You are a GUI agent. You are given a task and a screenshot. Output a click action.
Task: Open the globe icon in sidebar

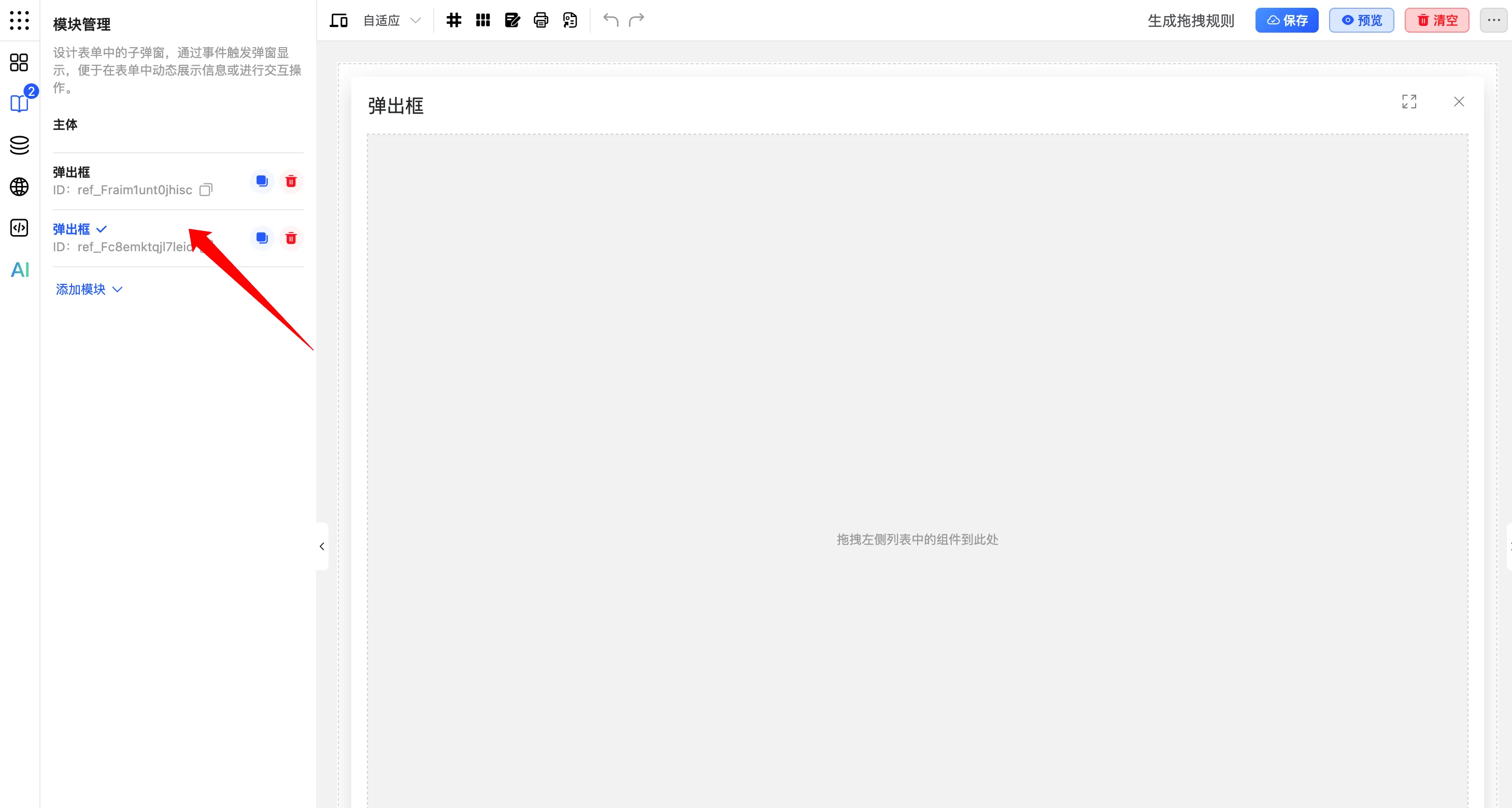tap(18, 186)
